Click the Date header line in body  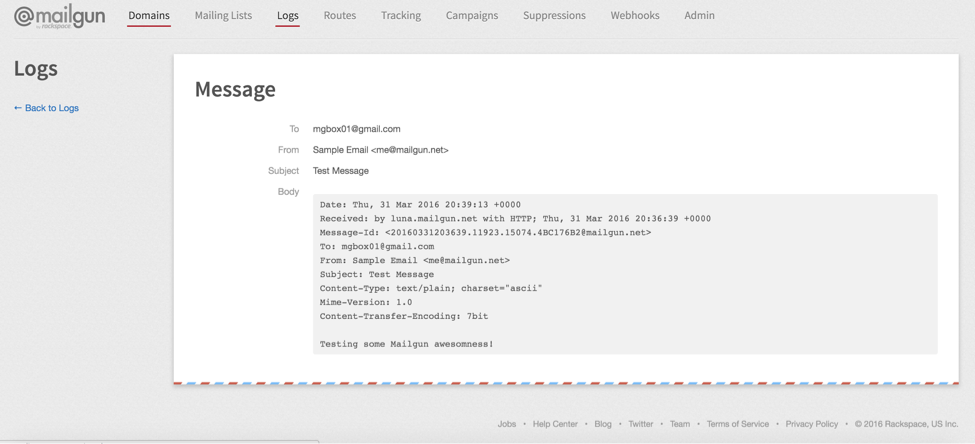420,205
